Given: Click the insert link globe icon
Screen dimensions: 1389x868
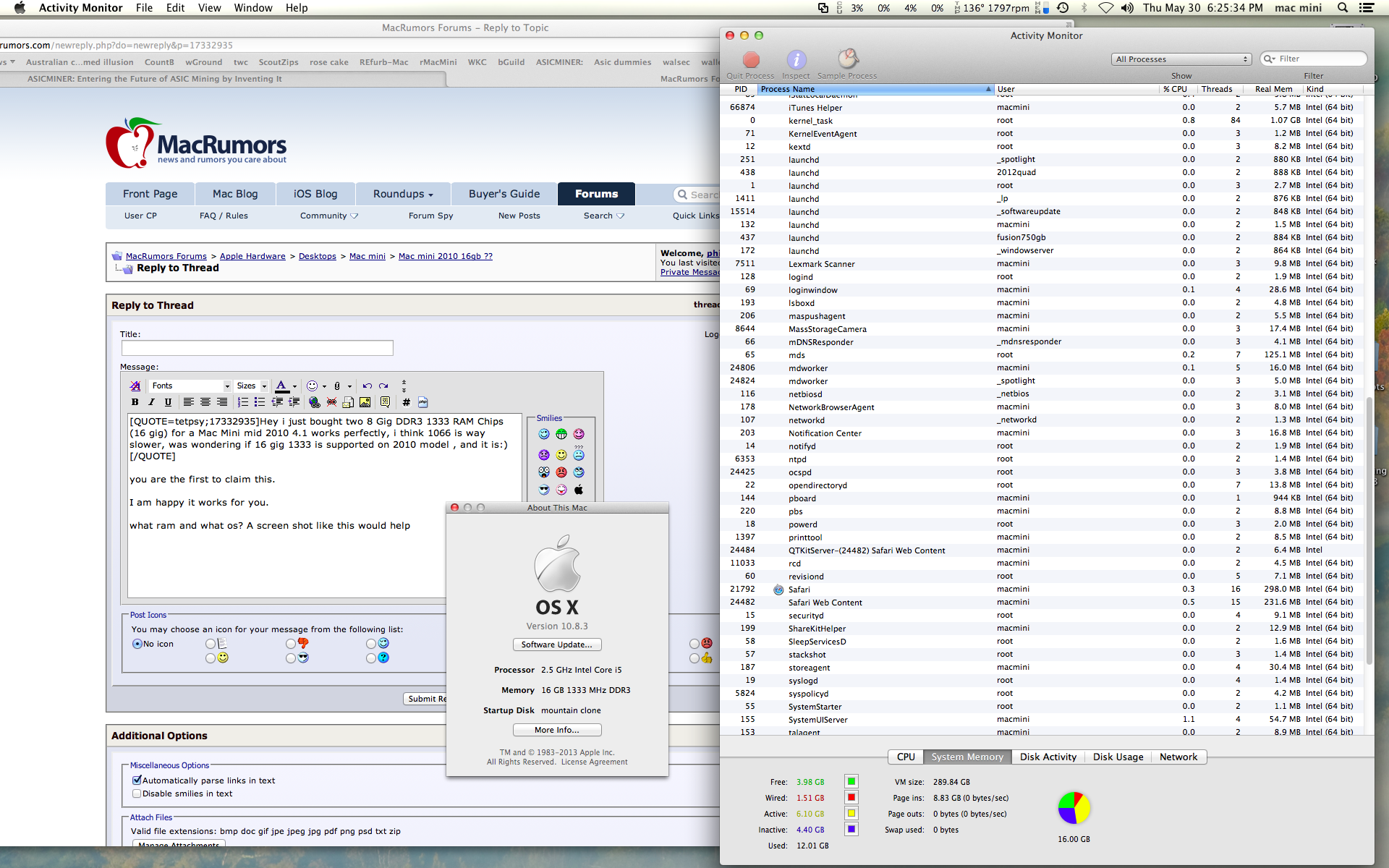Looking at the screenshot, I should pos(314,402).
